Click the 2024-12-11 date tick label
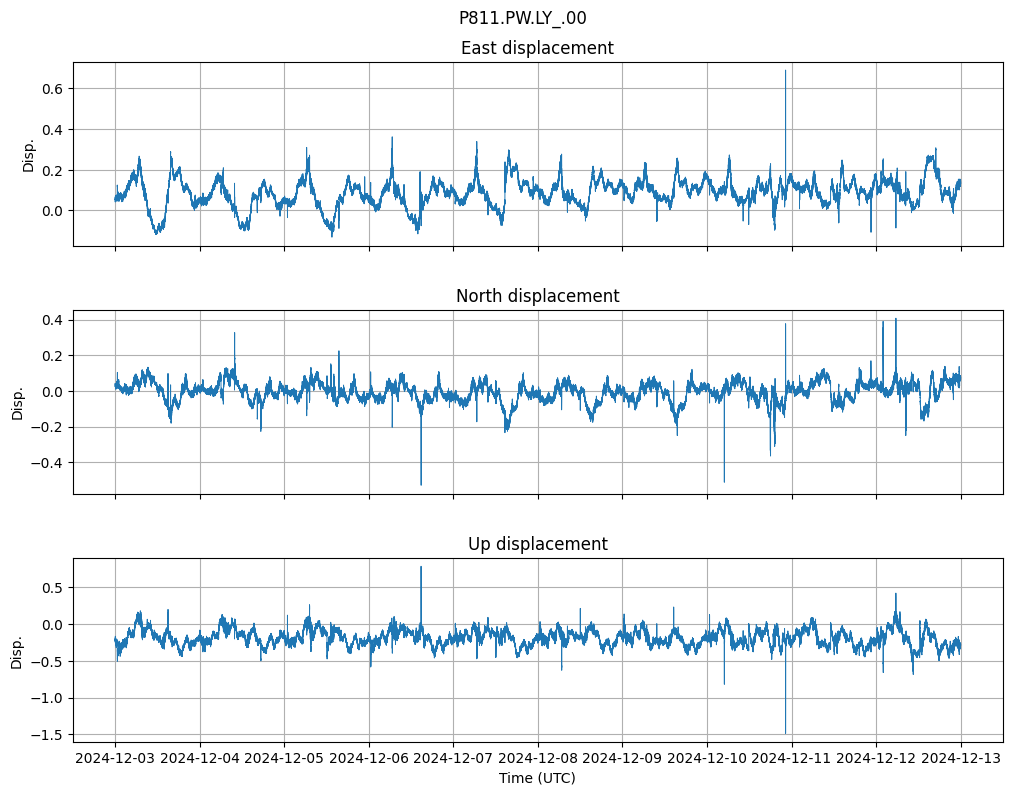 [792, 759]
